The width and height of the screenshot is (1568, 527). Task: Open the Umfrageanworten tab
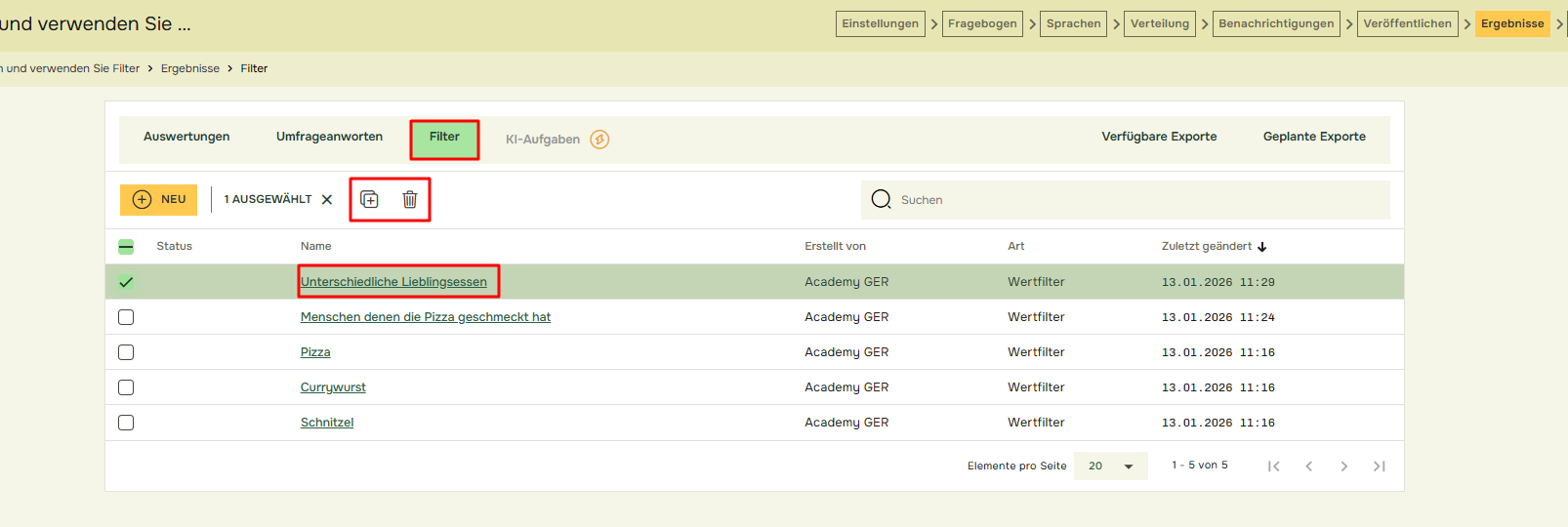pyautogui.click(x=329, y=137)
